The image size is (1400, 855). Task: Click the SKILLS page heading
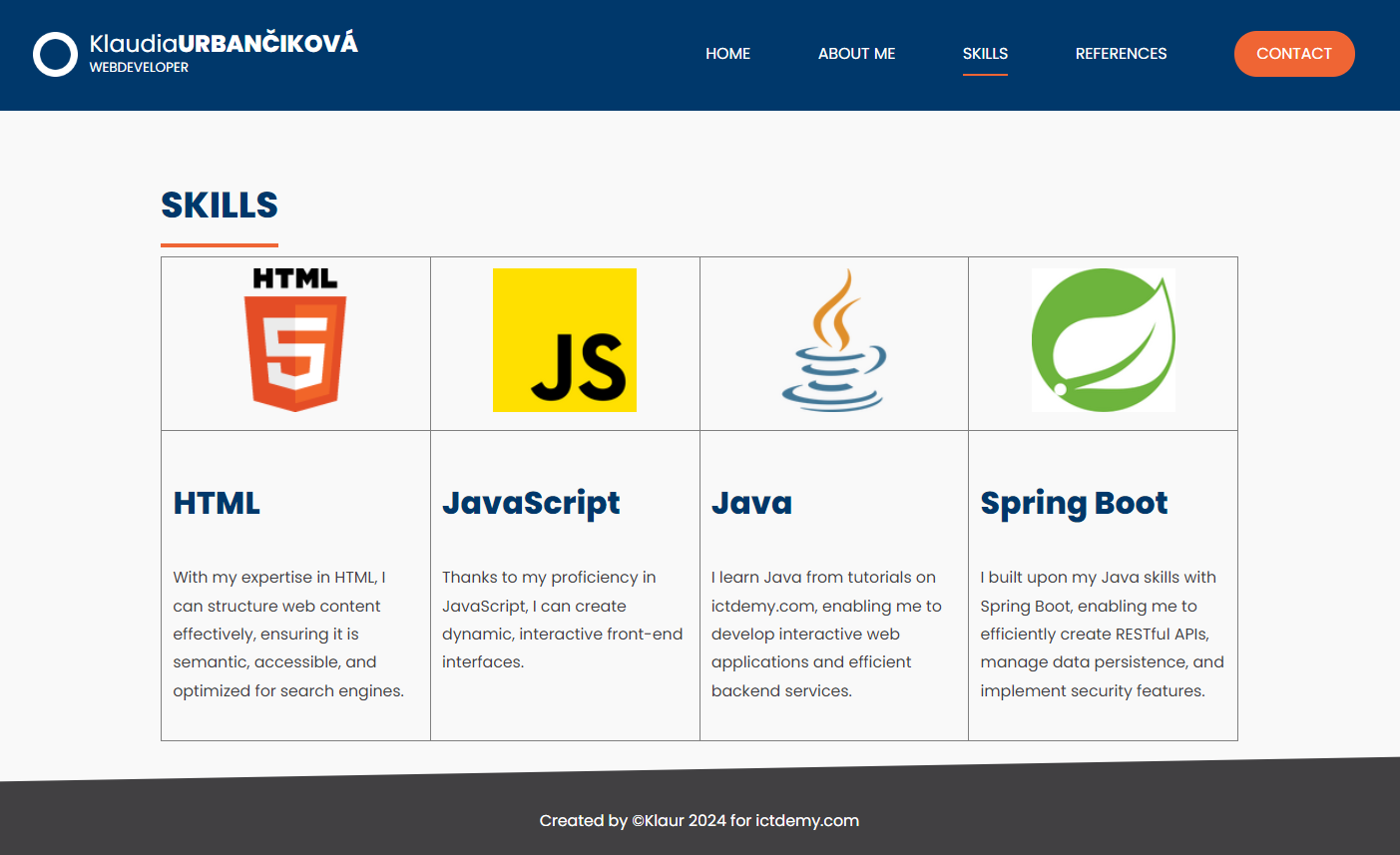coord(220,206)
